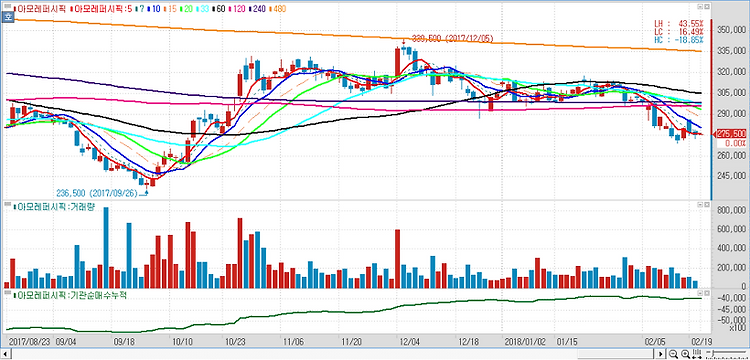Maximize the volume pane
This screenshot has width=750, height=360.
click(x=706, y=205)
